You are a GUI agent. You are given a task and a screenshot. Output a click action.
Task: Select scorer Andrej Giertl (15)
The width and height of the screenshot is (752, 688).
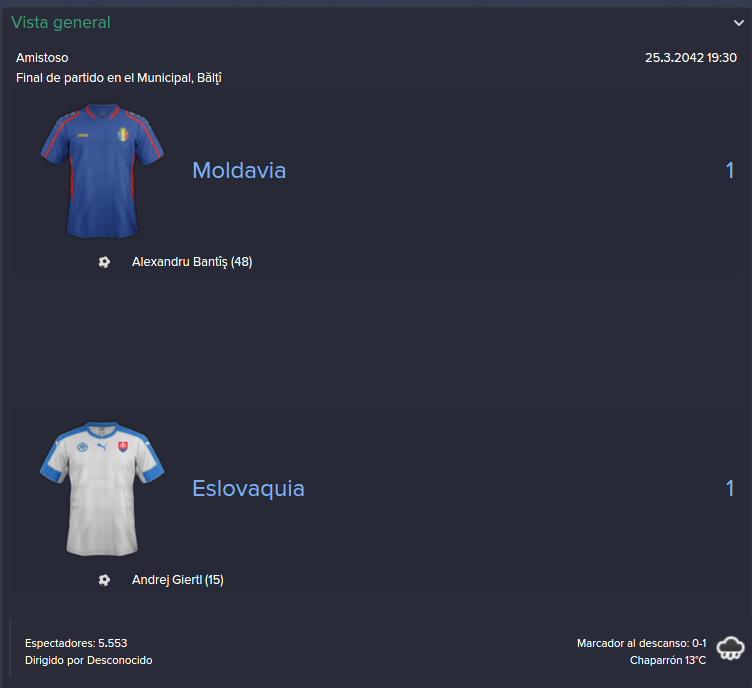click(x=177, y=580)
